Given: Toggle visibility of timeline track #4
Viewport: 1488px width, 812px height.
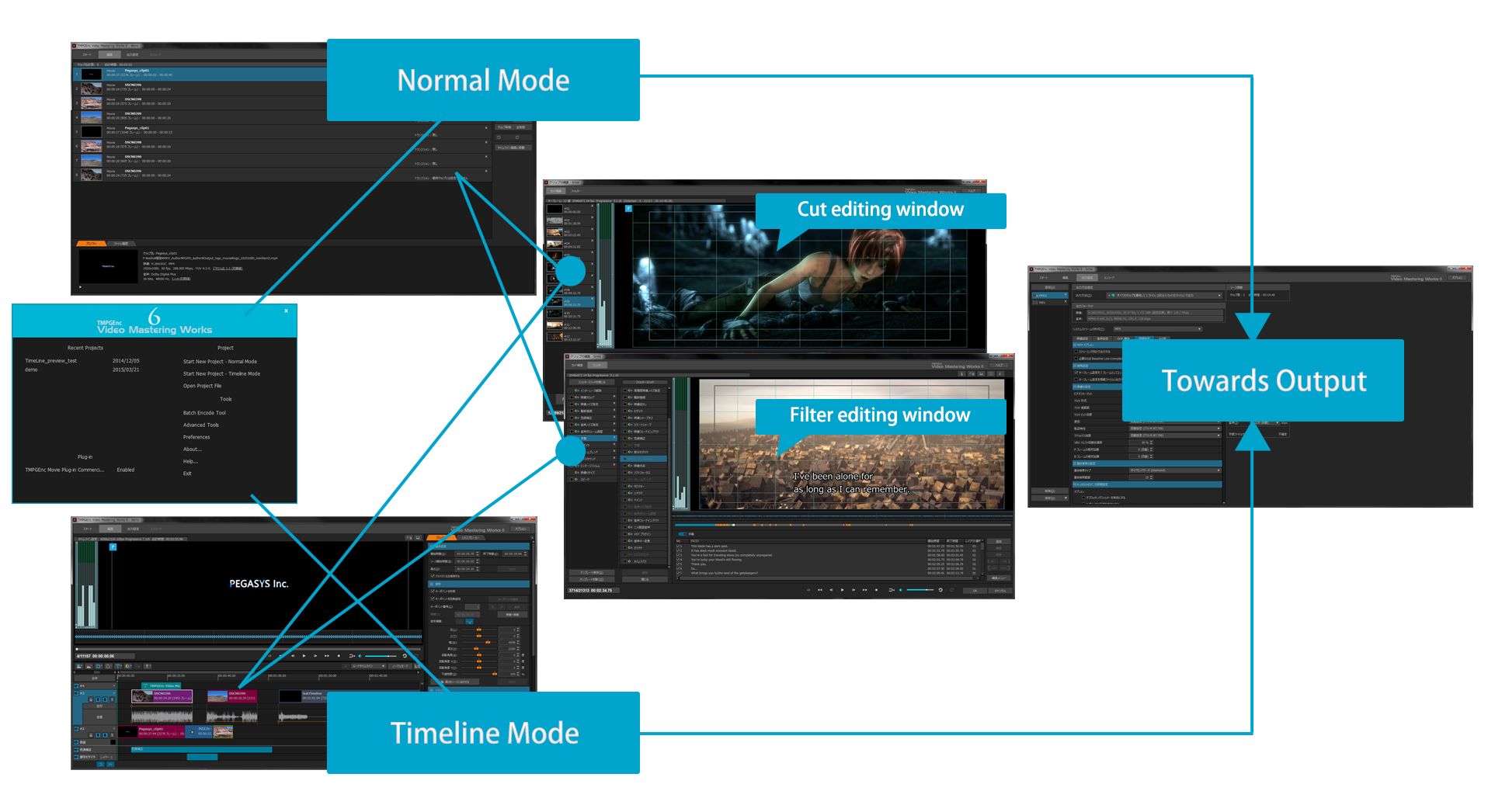Looking at the screenshot, I should (76, 685).
